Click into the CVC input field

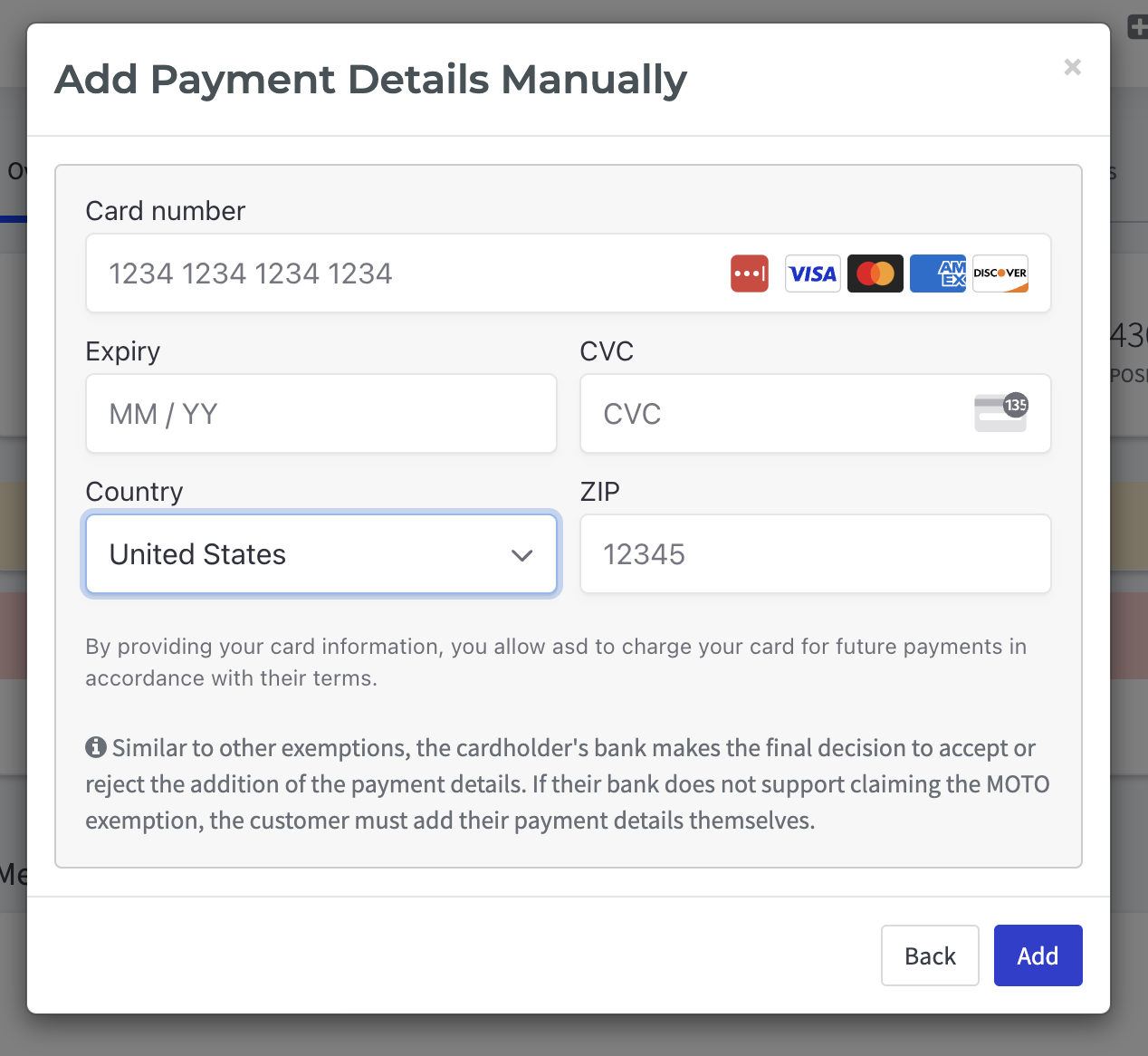816,414
